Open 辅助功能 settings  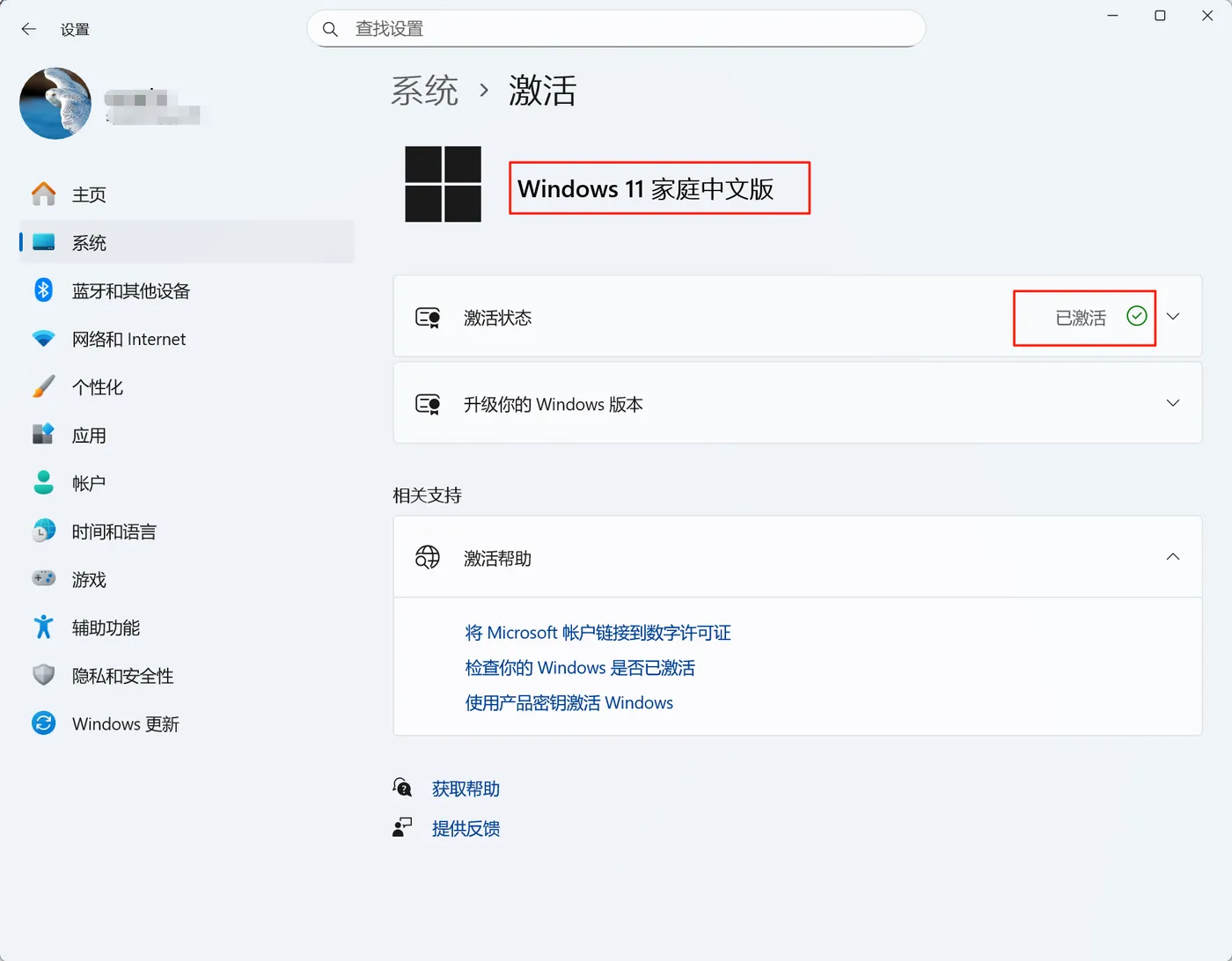(x=187, y=627)
